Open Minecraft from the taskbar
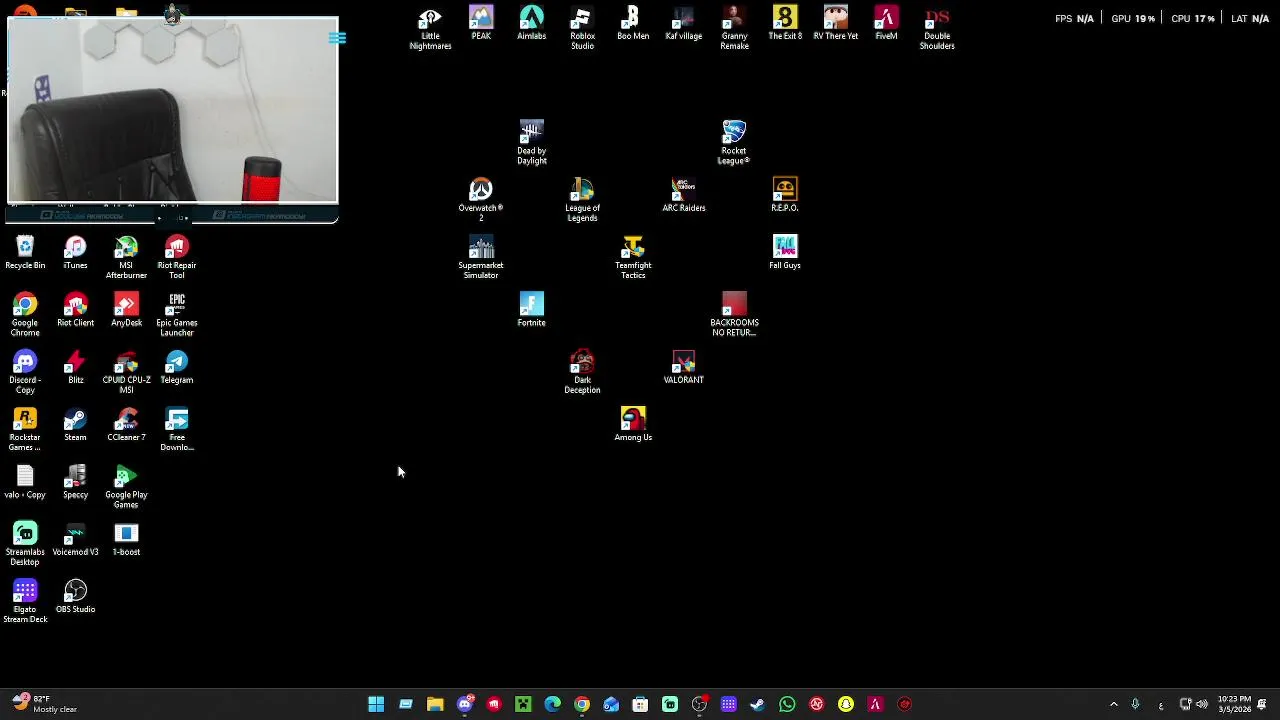The image size is (1280, 720). coord(523,705)
